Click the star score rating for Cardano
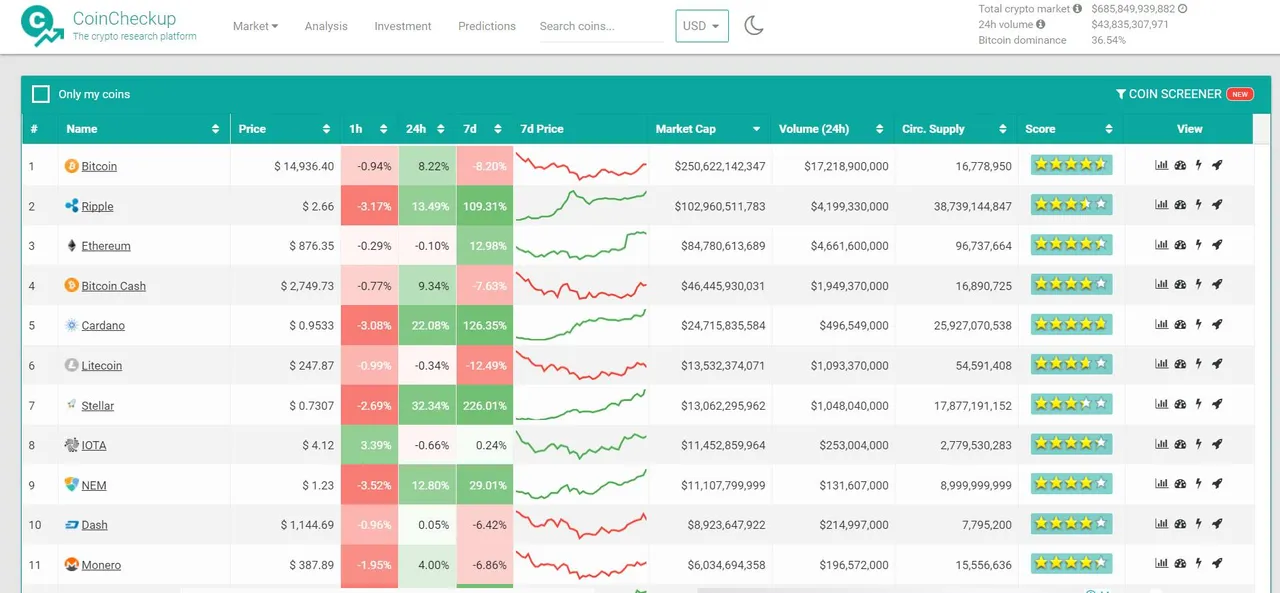 (1071, 323)
